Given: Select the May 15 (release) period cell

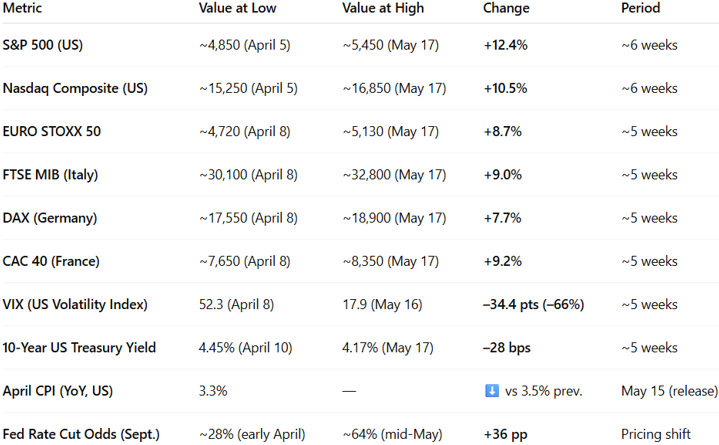Looking at the screenshot, I should pyautogui.click(x=669, y=391).
